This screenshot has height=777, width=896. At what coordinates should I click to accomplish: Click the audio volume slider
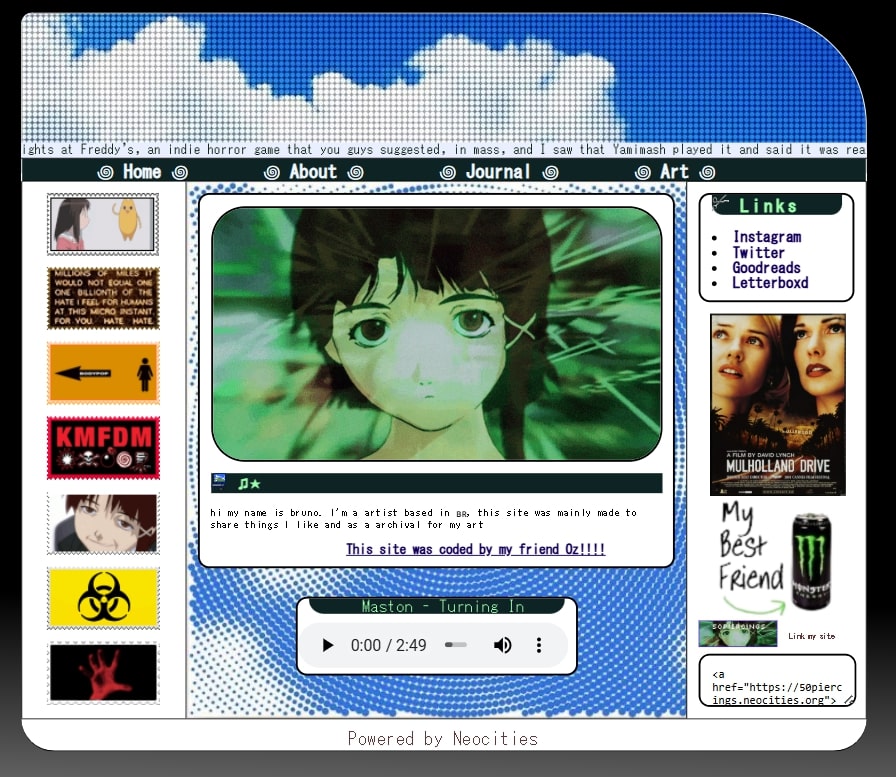click(x=457, y=646)
